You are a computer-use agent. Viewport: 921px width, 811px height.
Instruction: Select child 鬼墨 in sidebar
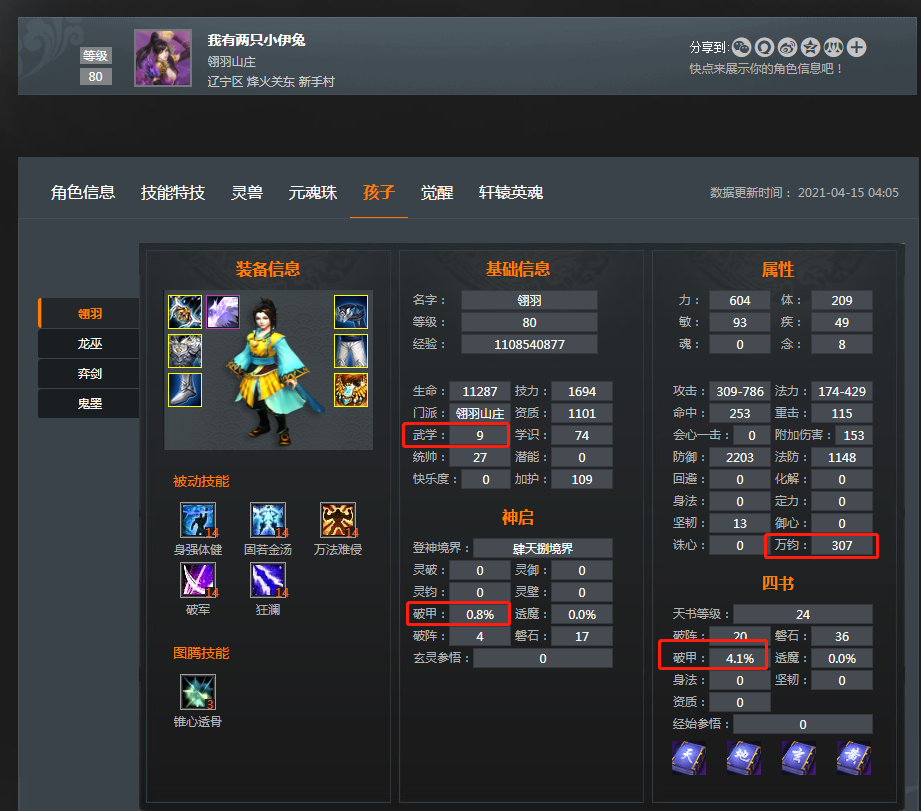pos(89,403)
